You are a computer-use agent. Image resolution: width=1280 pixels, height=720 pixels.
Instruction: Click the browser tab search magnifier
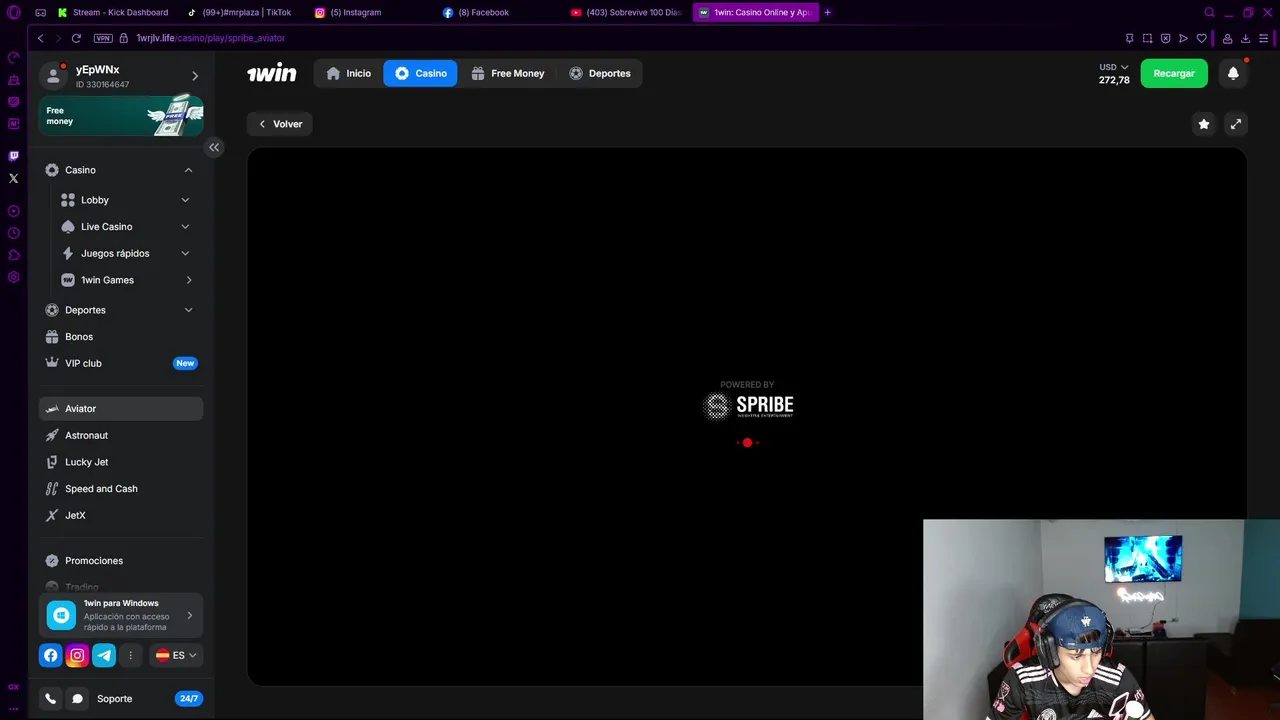[x=1209, y=12]
